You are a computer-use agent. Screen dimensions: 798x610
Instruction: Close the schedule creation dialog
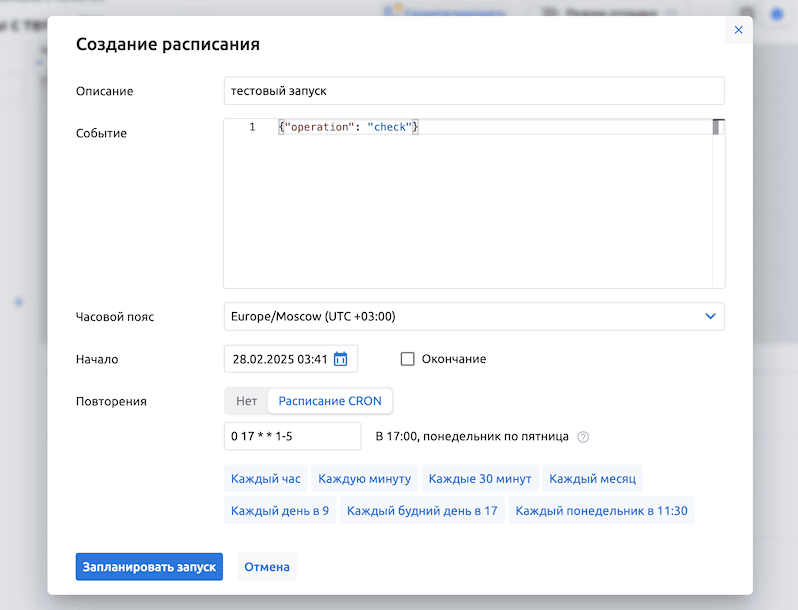pyautogui.click(x=738, y=30)
